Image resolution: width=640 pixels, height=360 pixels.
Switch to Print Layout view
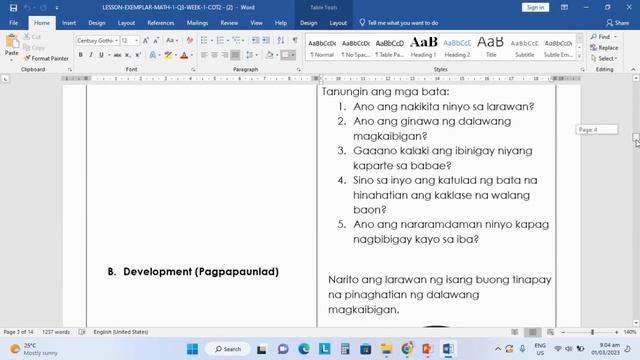pos(533,332)
